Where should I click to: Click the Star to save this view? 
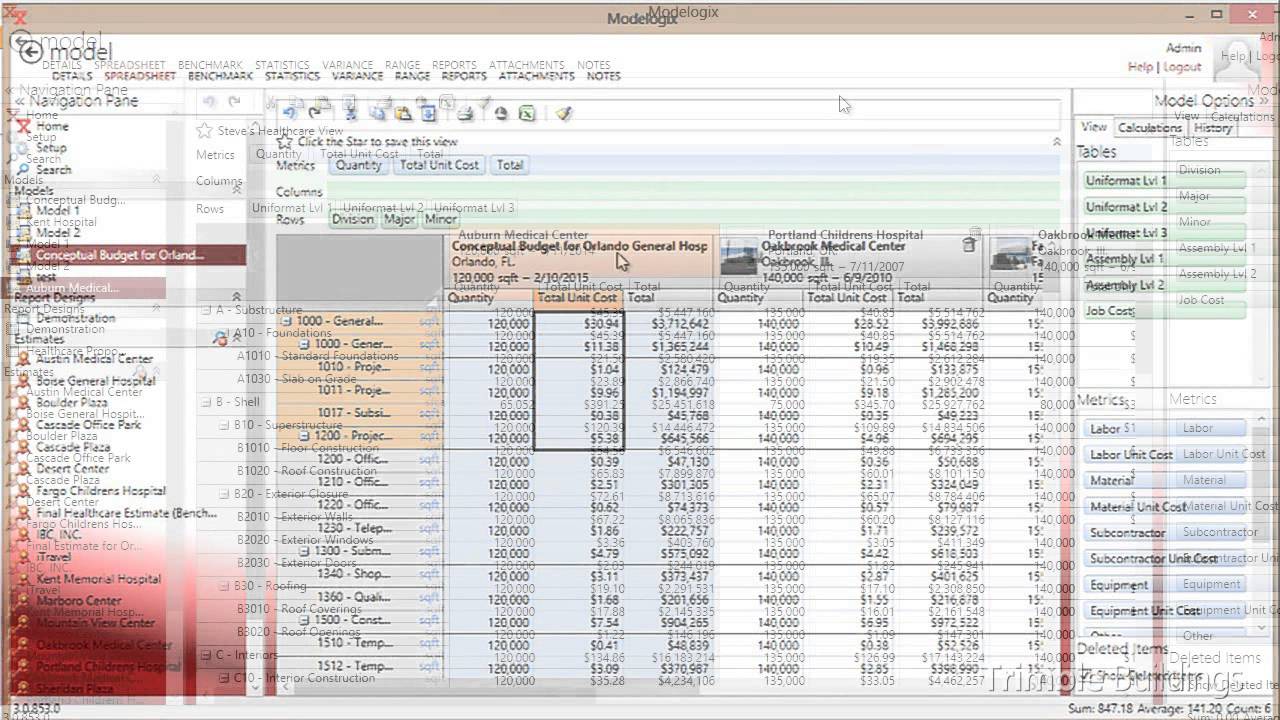[x=285, y=142]
